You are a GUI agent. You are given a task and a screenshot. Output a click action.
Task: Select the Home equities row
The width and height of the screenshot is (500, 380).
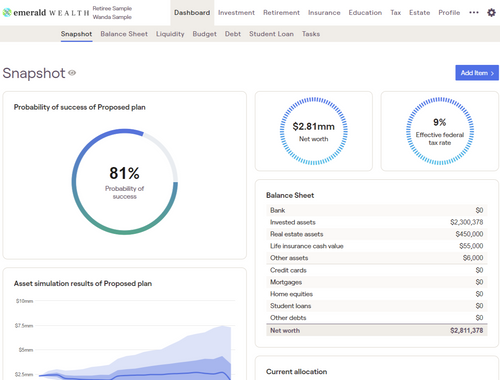point(377,294)
